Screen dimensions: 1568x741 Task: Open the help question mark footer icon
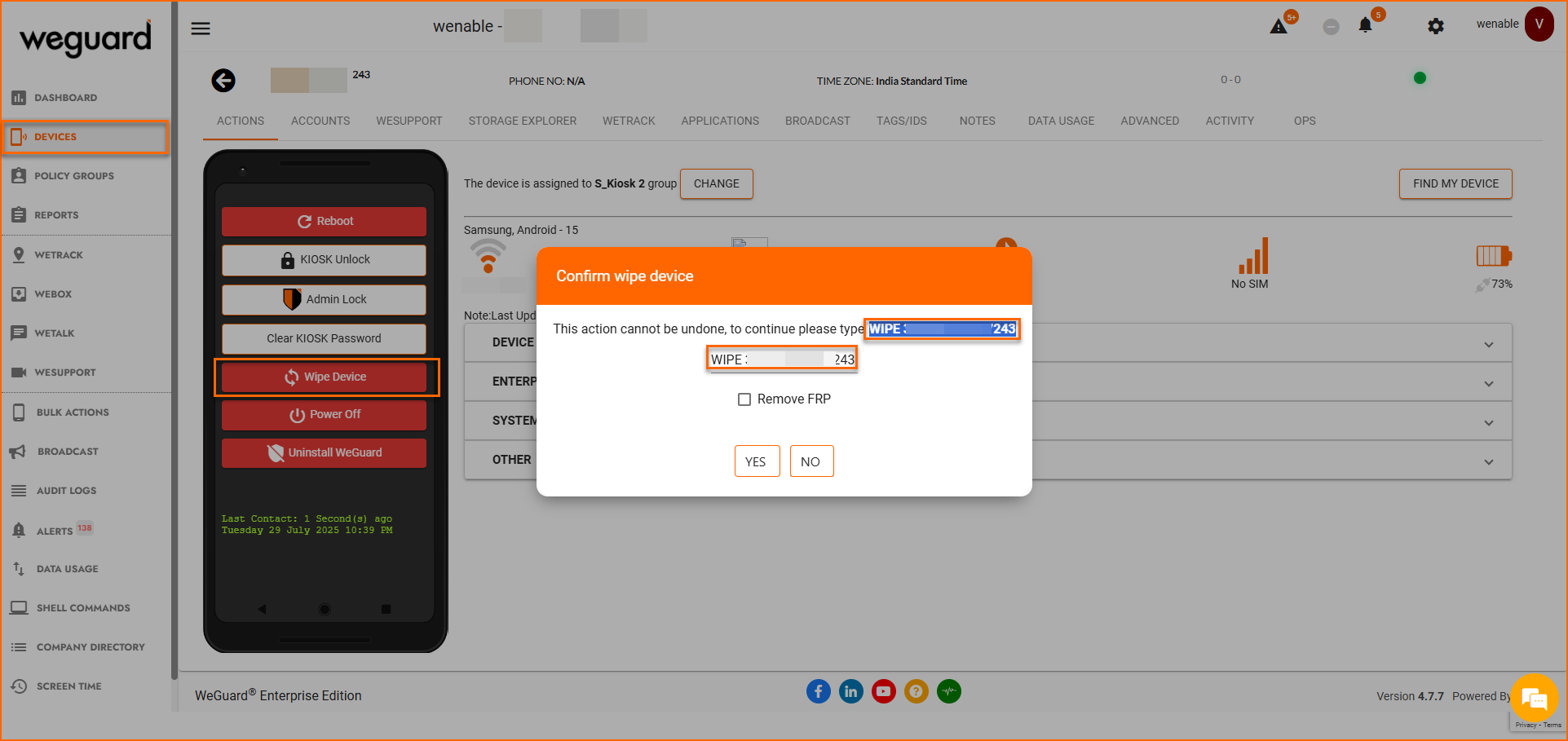point(917,691)
